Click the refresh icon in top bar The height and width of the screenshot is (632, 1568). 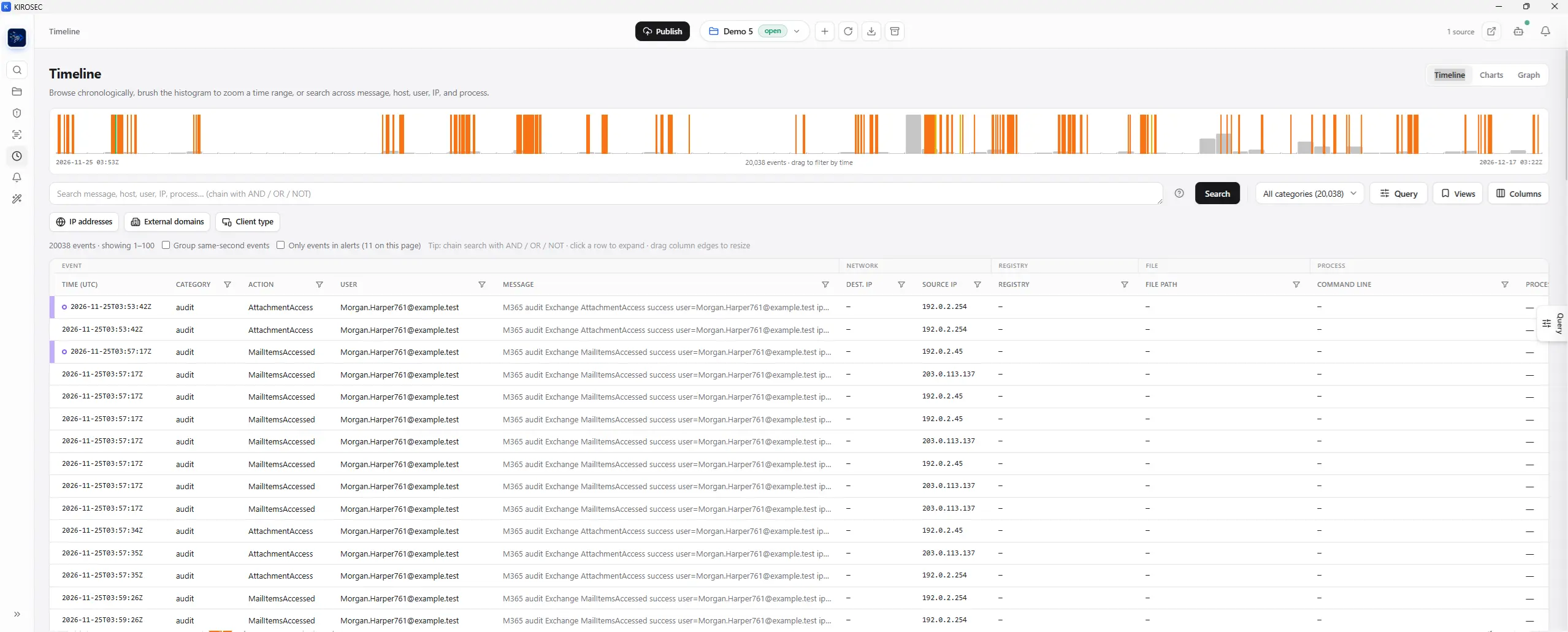click(x=848, y=31)
